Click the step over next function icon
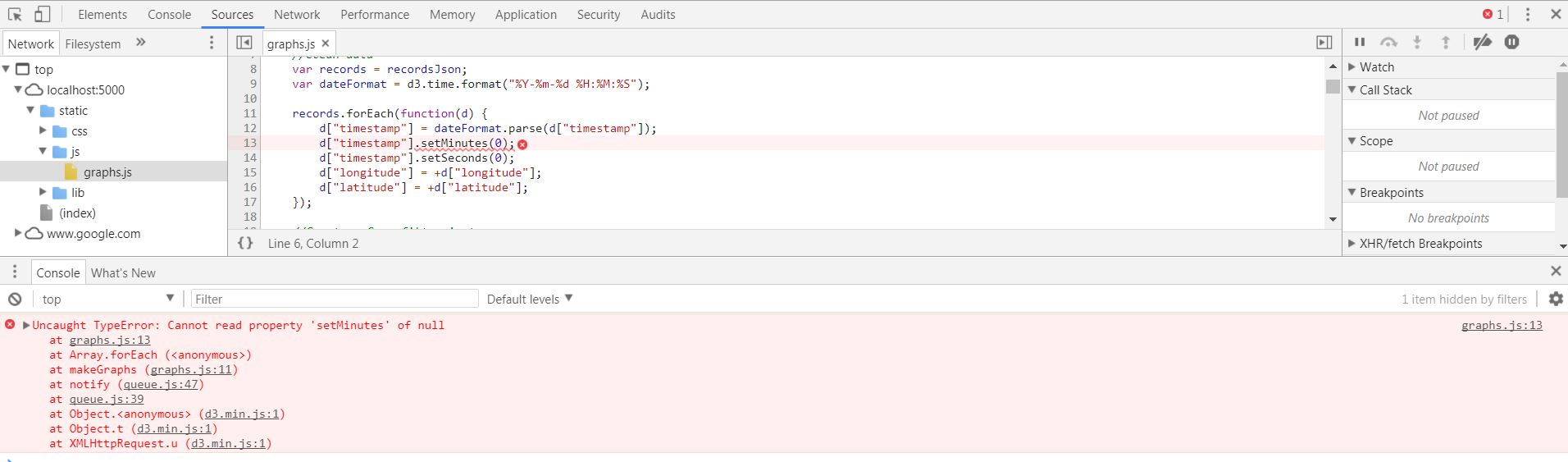This screenshot has width=1568, height=462. click(1388, 42)
